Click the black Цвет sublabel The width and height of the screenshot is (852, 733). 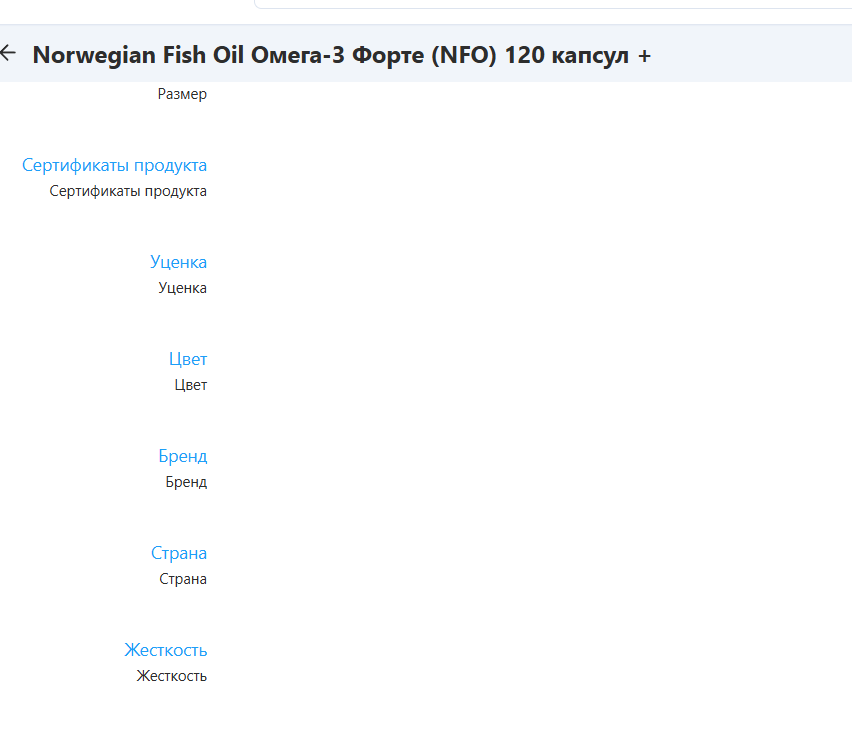190,385
